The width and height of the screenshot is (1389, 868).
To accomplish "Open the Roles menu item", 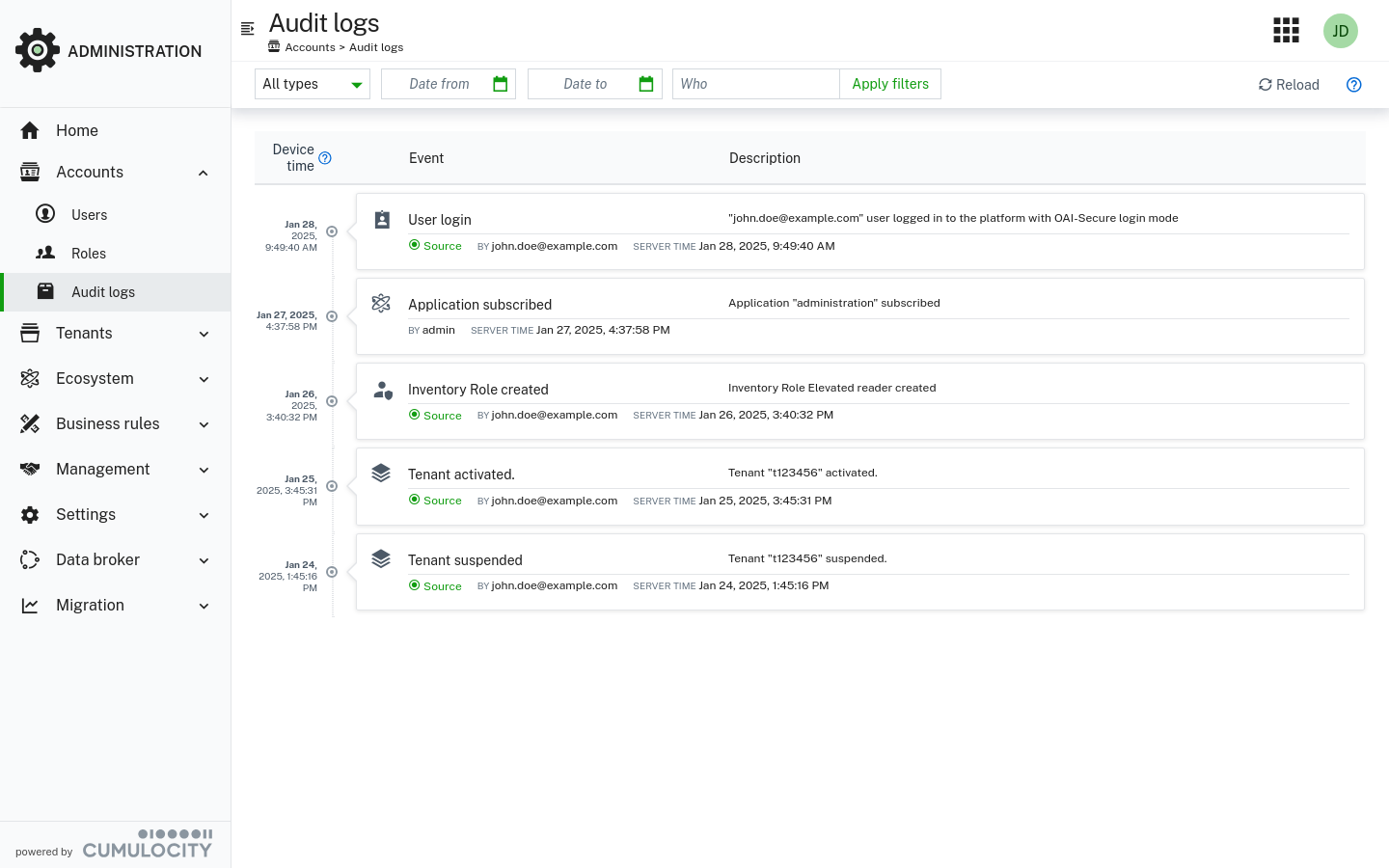I will pyautogui.click(x=89, y=253).
